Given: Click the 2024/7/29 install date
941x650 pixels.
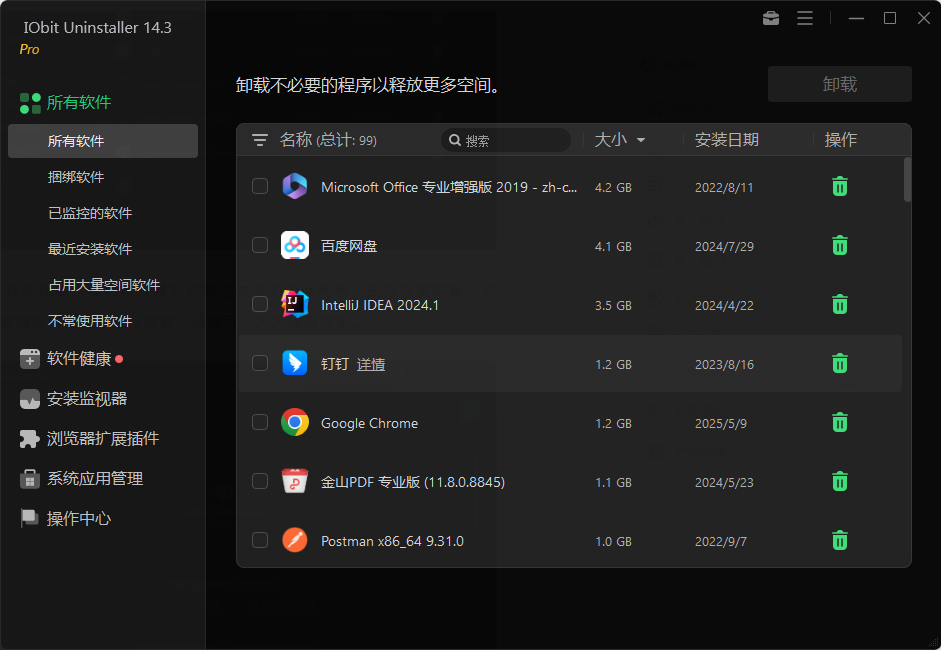Looking at the screenshot, I should [x=724, y=246].
